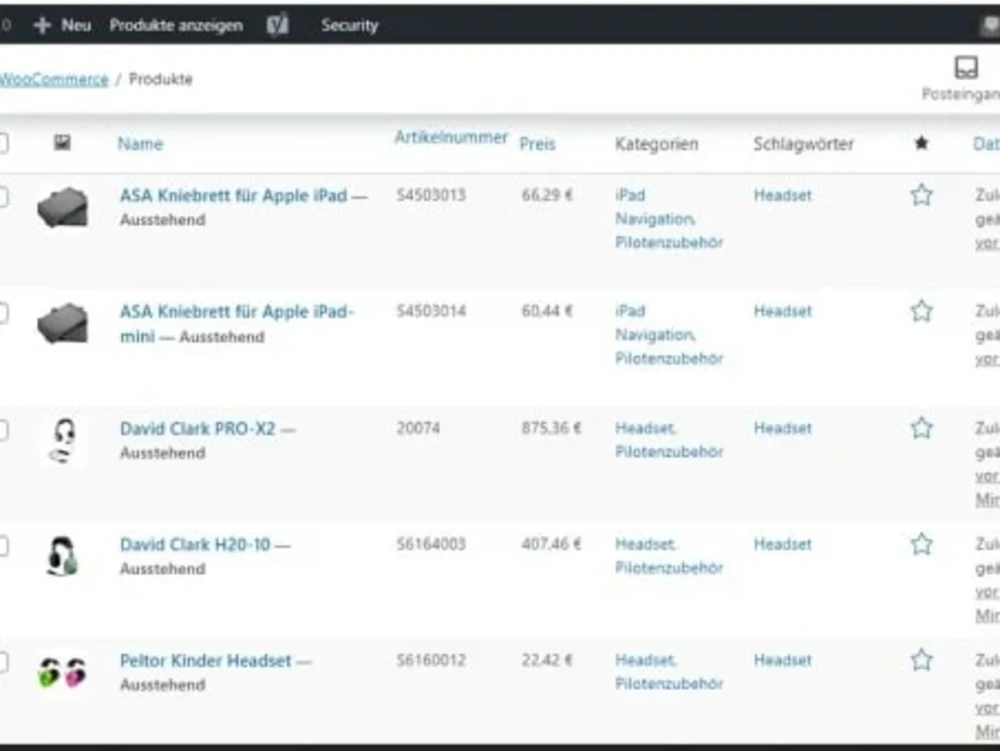Open product Peltor Kinder Headset
Screen dimensions: 1000x751
pyautogui.click(x=205, y=660)
